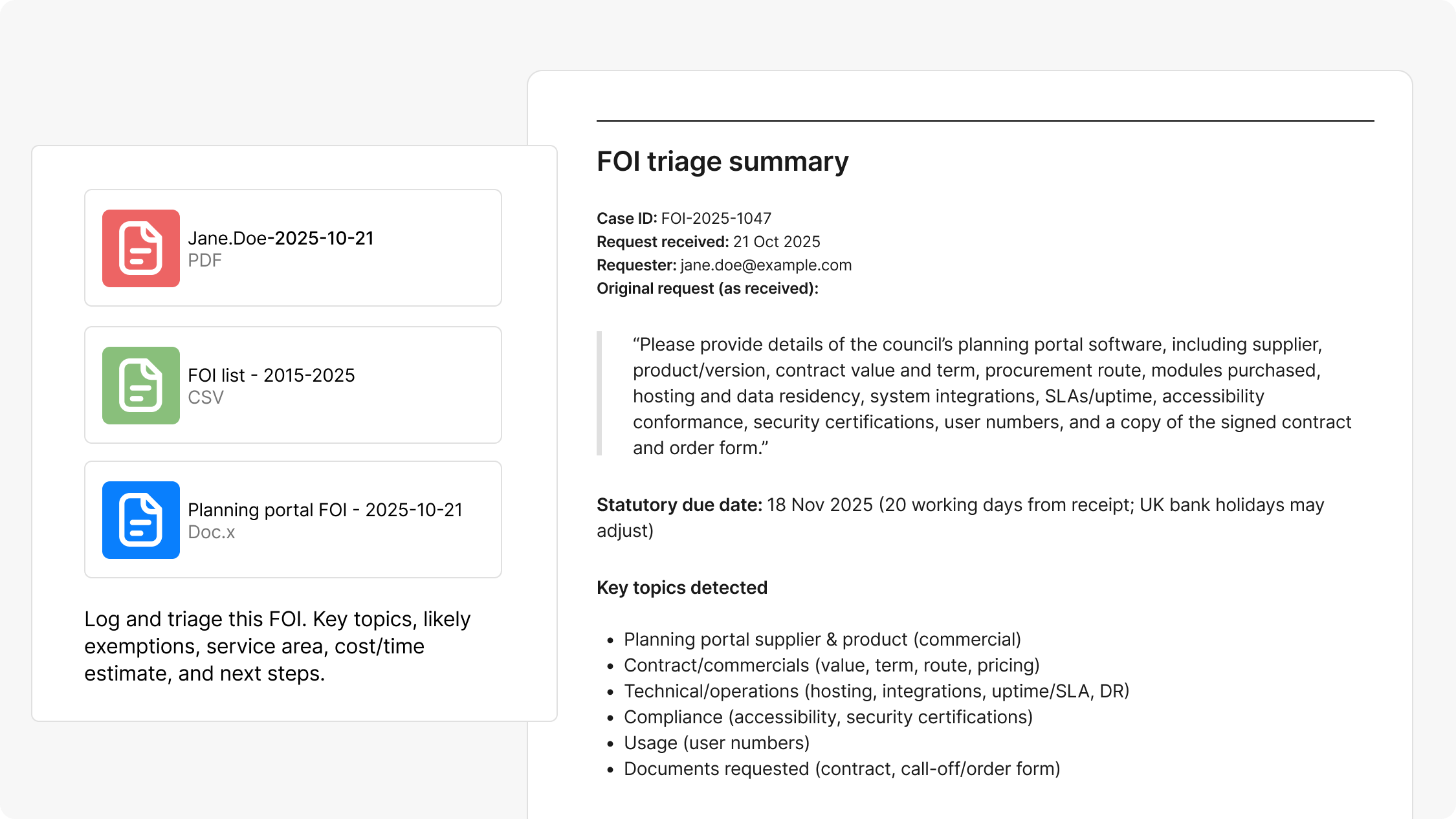Click the Compliance bullet item
The height and width of the screenshot is (819, 1456).
[828, 717]
